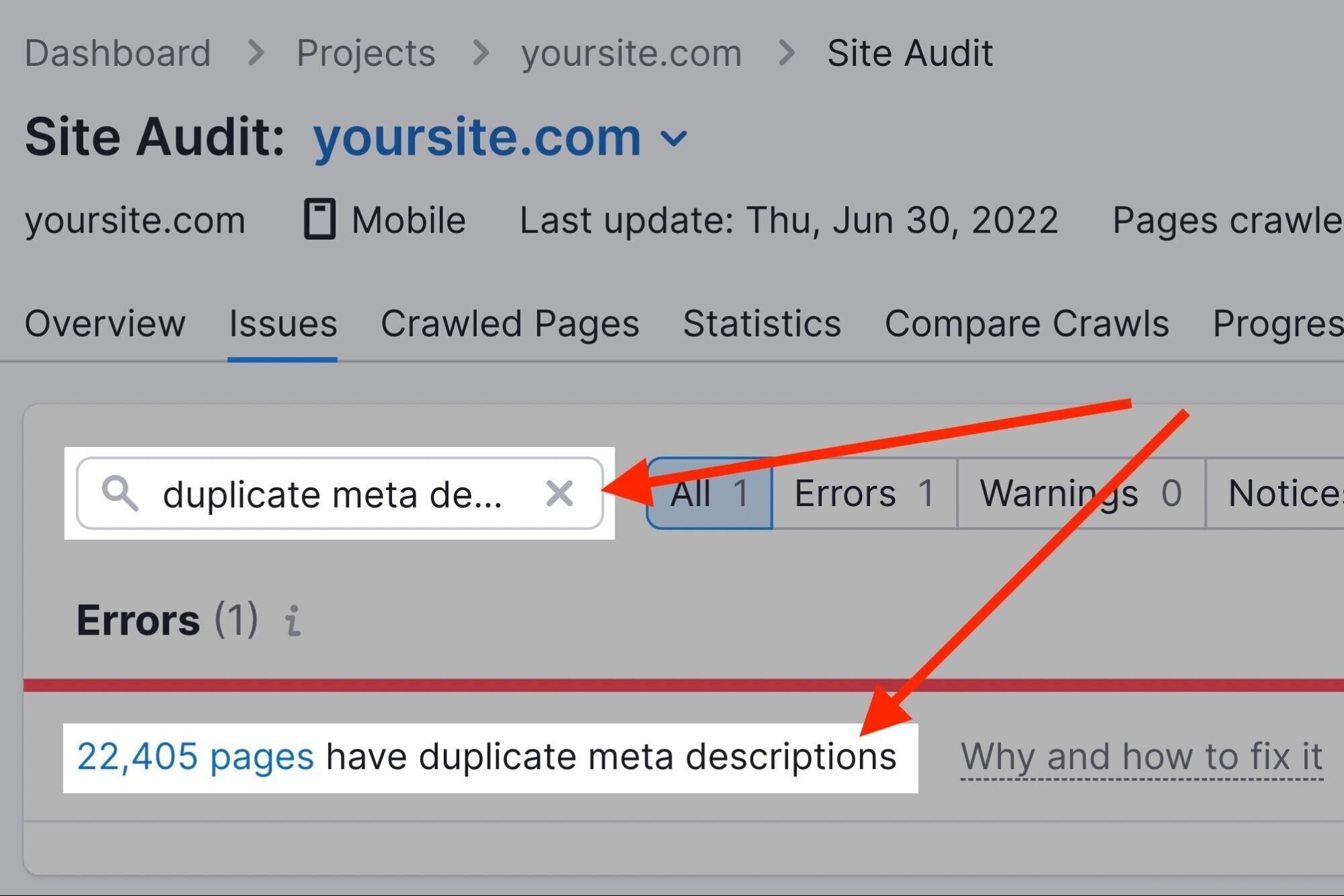Click the Mobile device icon
This screenshot has width=1344, height=896.
319,219
